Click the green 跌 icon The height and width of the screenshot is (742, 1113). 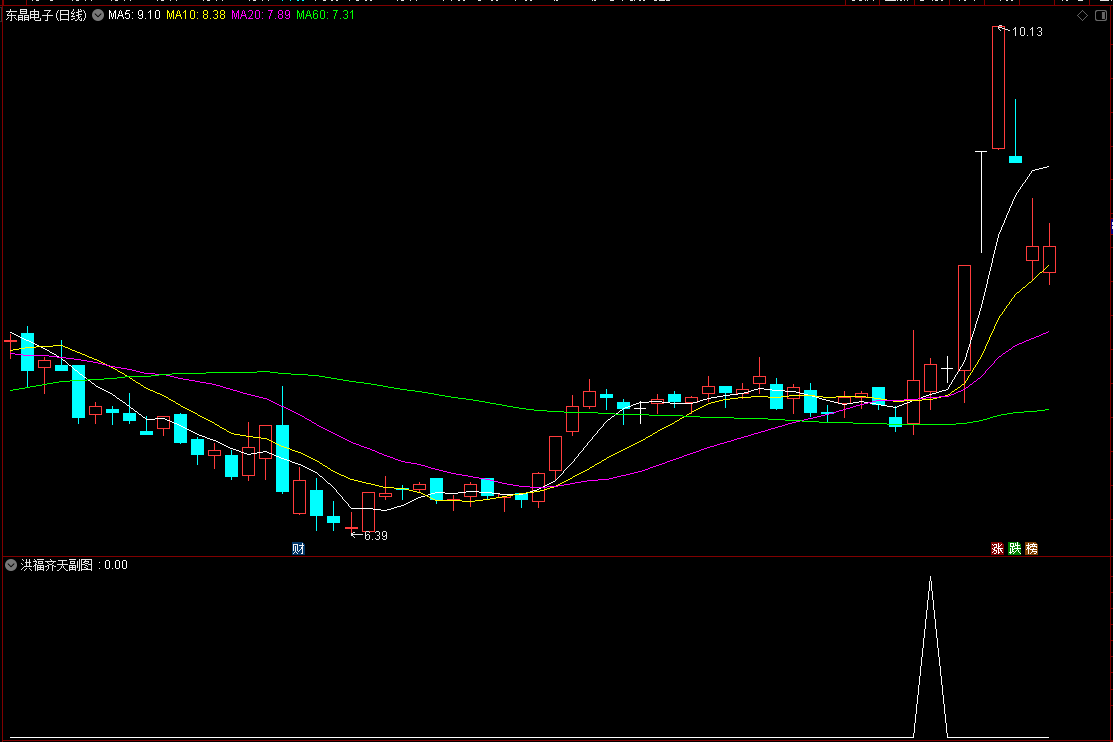pos(1014,549)
